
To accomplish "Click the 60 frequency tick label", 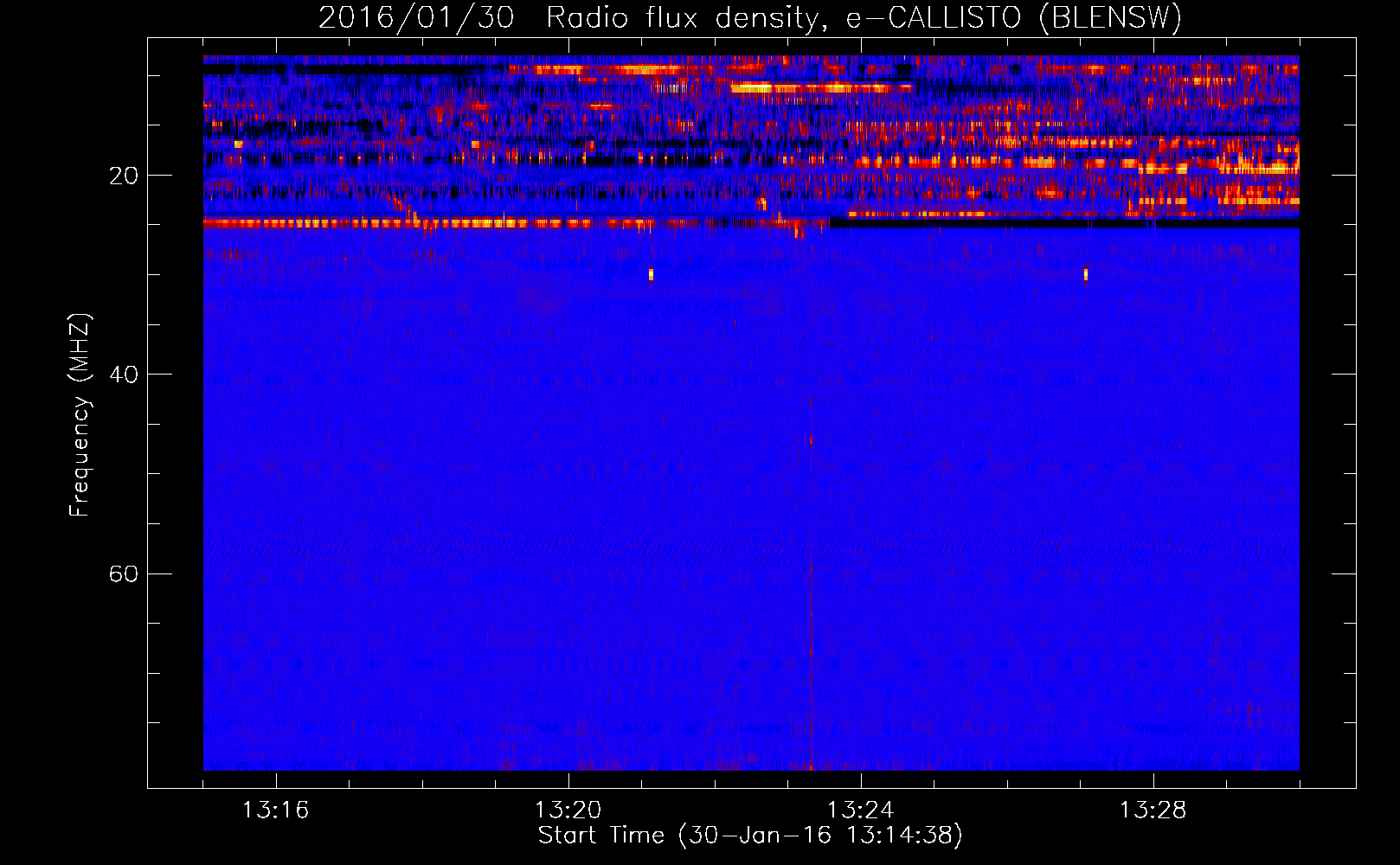I will click(123, 573).
